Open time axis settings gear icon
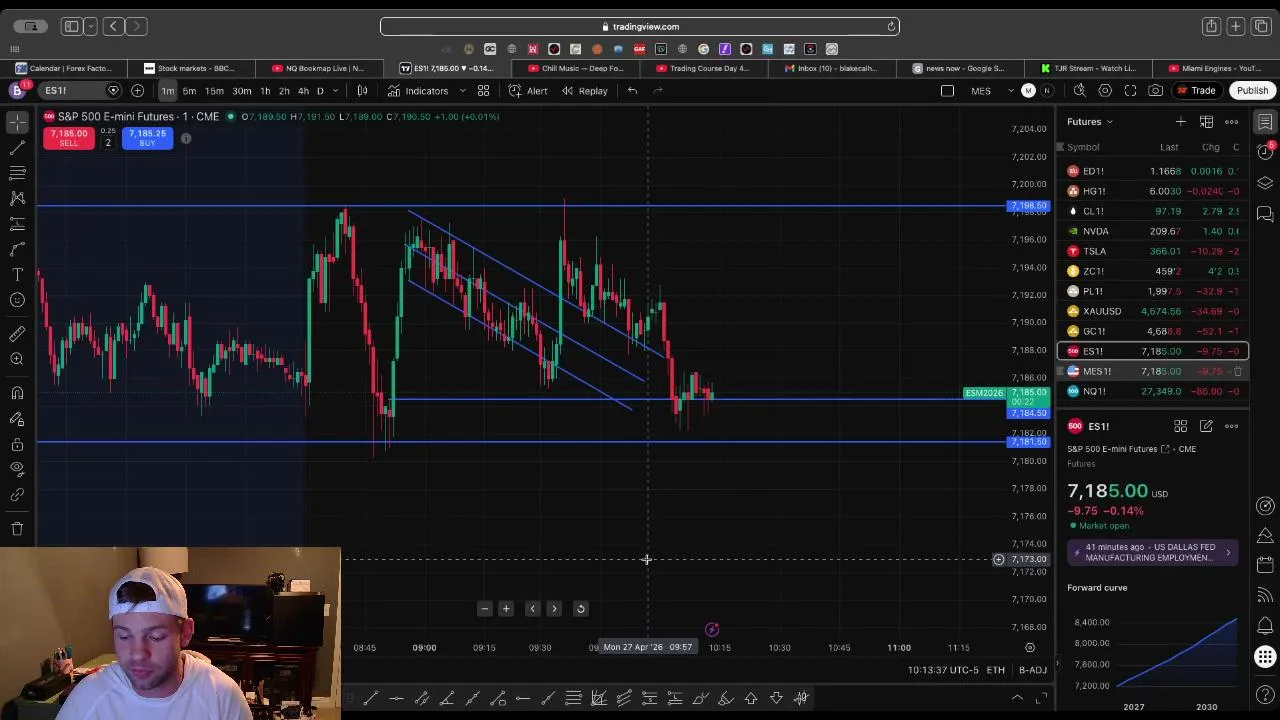1280x720 pixels. click(x=1030, y=648)
